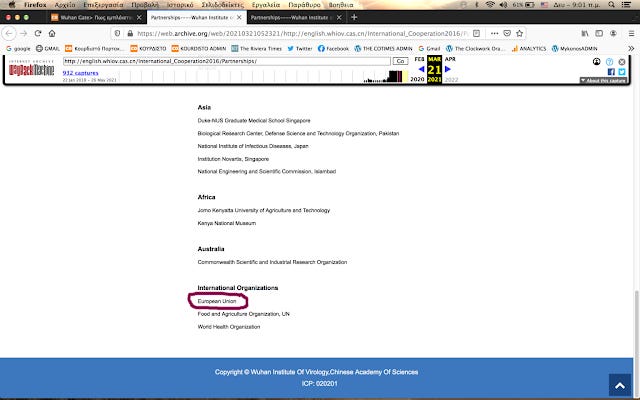
Task: Open Spotlight search in menu bar
Action: coord(611,4)
